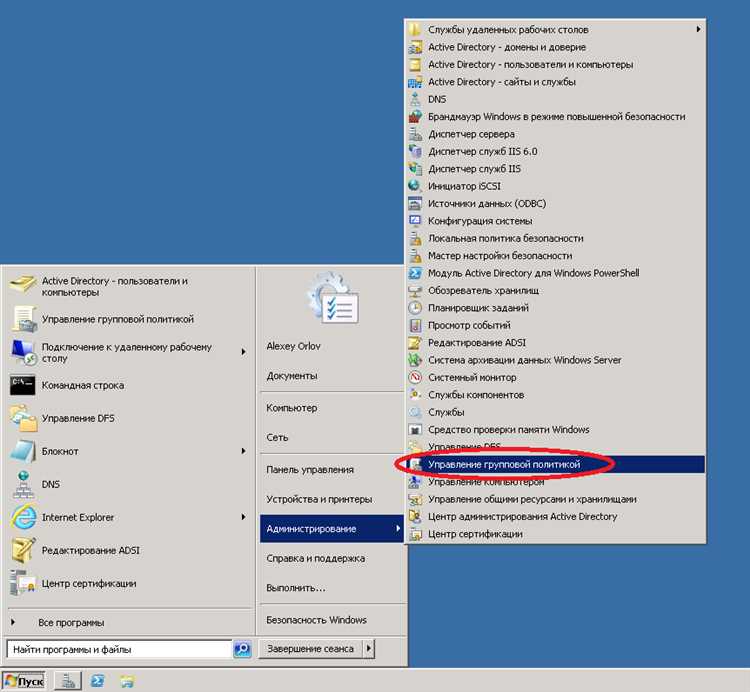Select Обозреватель хранилищ entry
750x692 pixels.
[x=555, y=291]
